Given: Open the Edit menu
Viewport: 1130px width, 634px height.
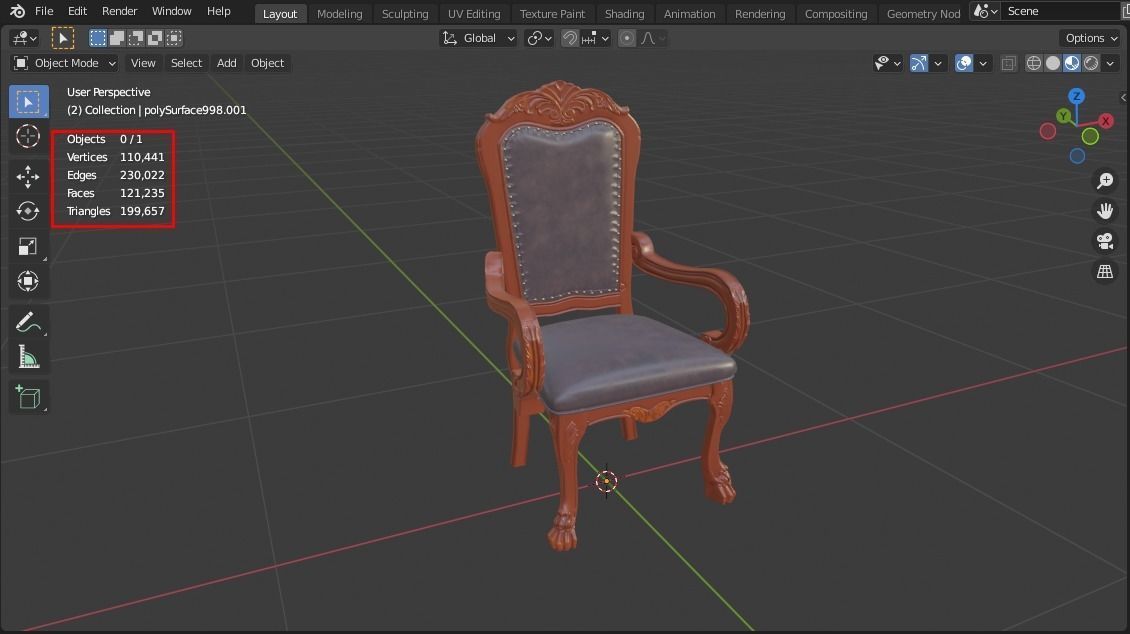Looking at the screenshot, I should pyautogui.click(x=77, y=11).
